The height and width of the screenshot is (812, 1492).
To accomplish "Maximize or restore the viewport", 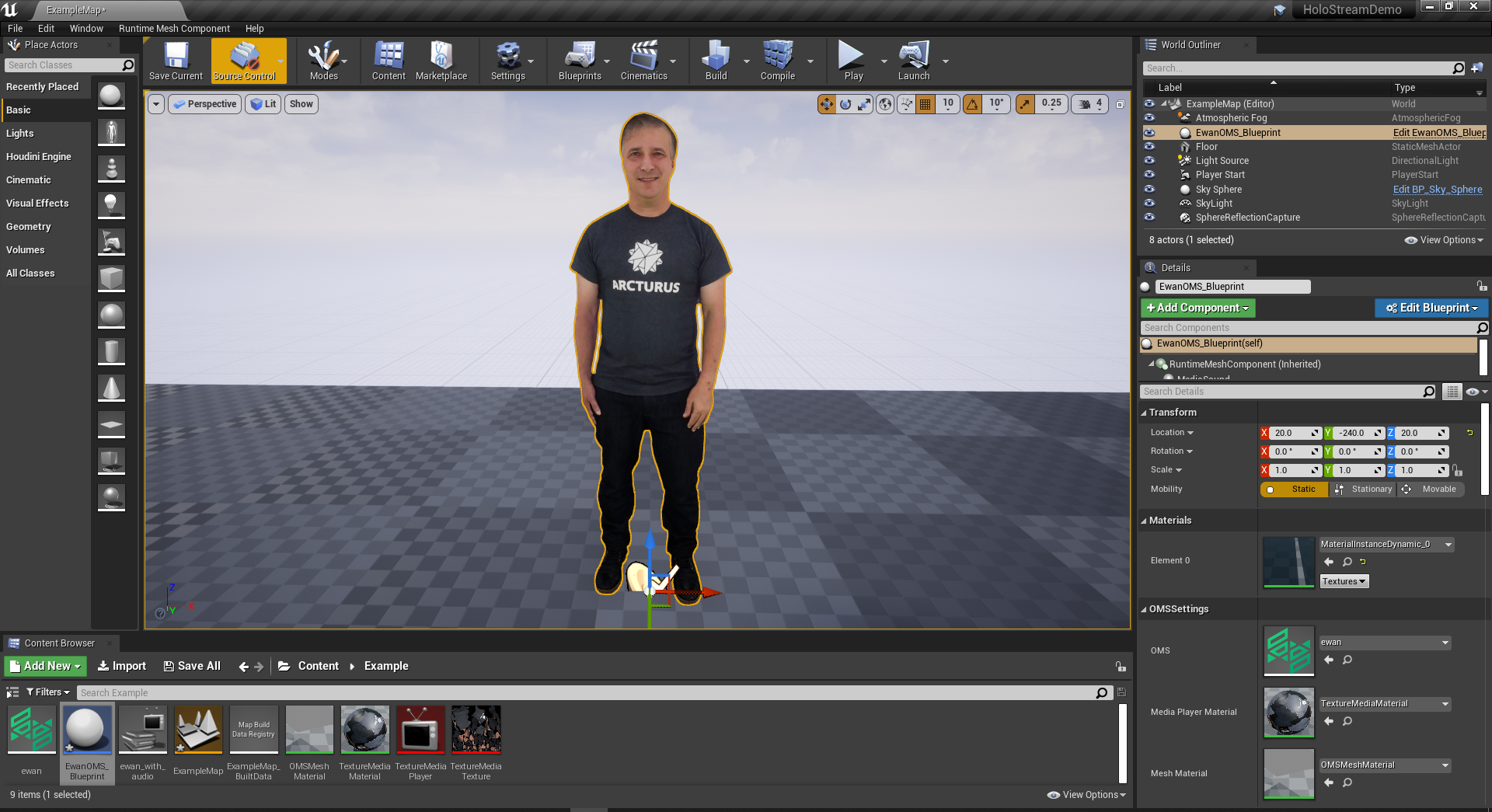I will click(x=1121, y=104).
